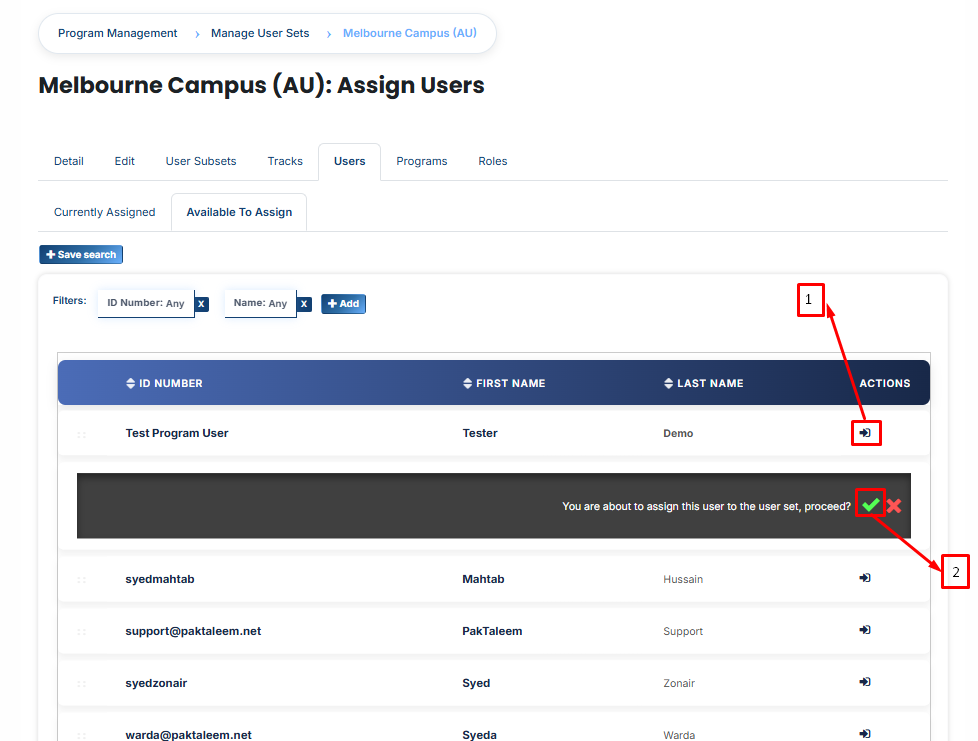Confirm assignment with green checkmark
Image resolution: width=978 pixels, height=741 pixels.
871,505
